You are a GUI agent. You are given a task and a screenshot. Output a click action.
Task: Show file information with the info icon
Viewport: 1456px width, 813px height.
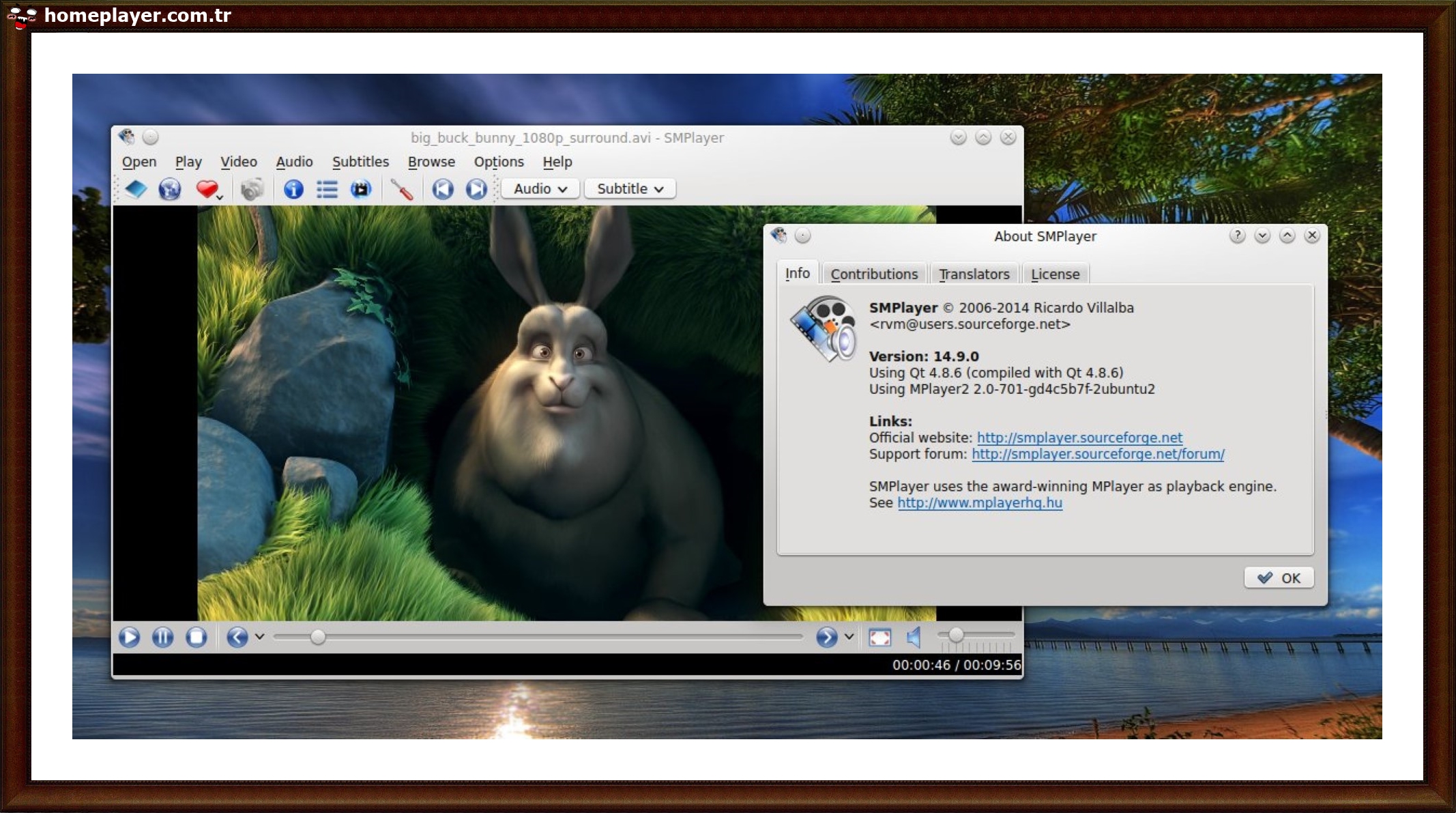pos(293,189)
